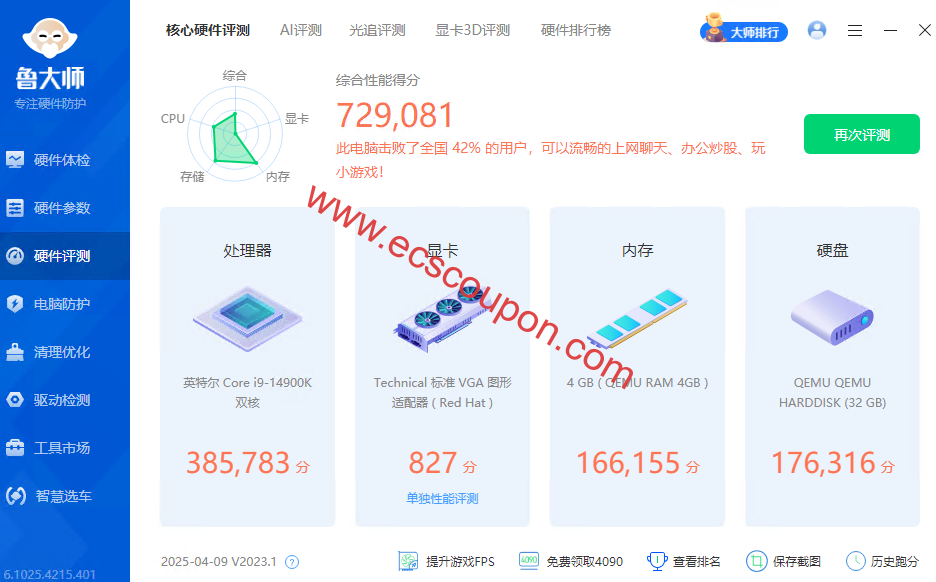Click the 保存截图 crop icon

(756, 561)
